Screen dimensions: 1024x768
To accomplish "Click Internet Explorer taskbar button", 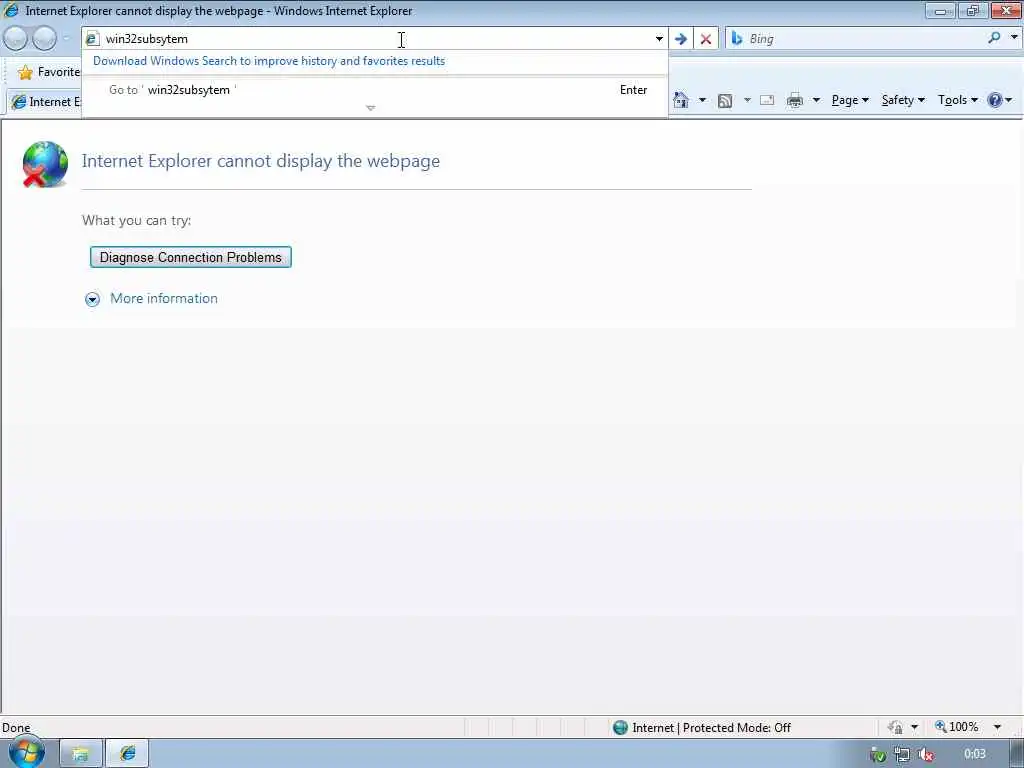I will (x=127, y=754).
